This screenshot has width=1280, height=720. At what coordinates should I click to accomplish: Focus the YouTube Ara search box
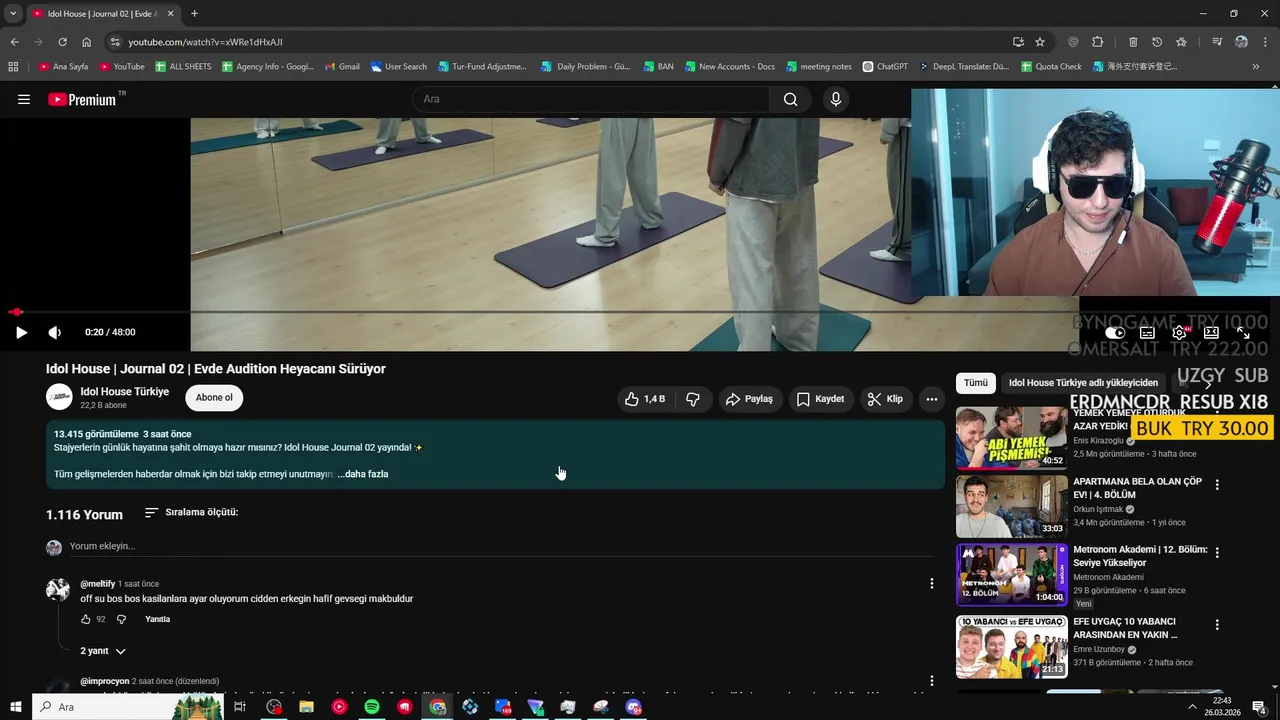(x=591, y=99)
